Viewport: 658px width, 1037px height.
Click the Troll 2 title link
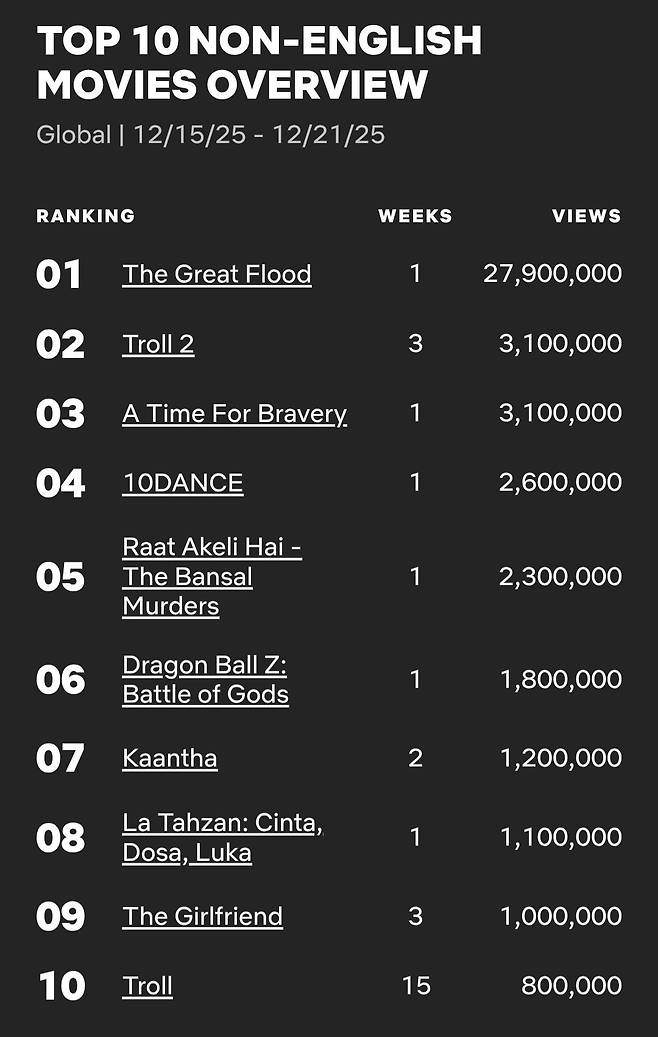[x=158, y=344]
